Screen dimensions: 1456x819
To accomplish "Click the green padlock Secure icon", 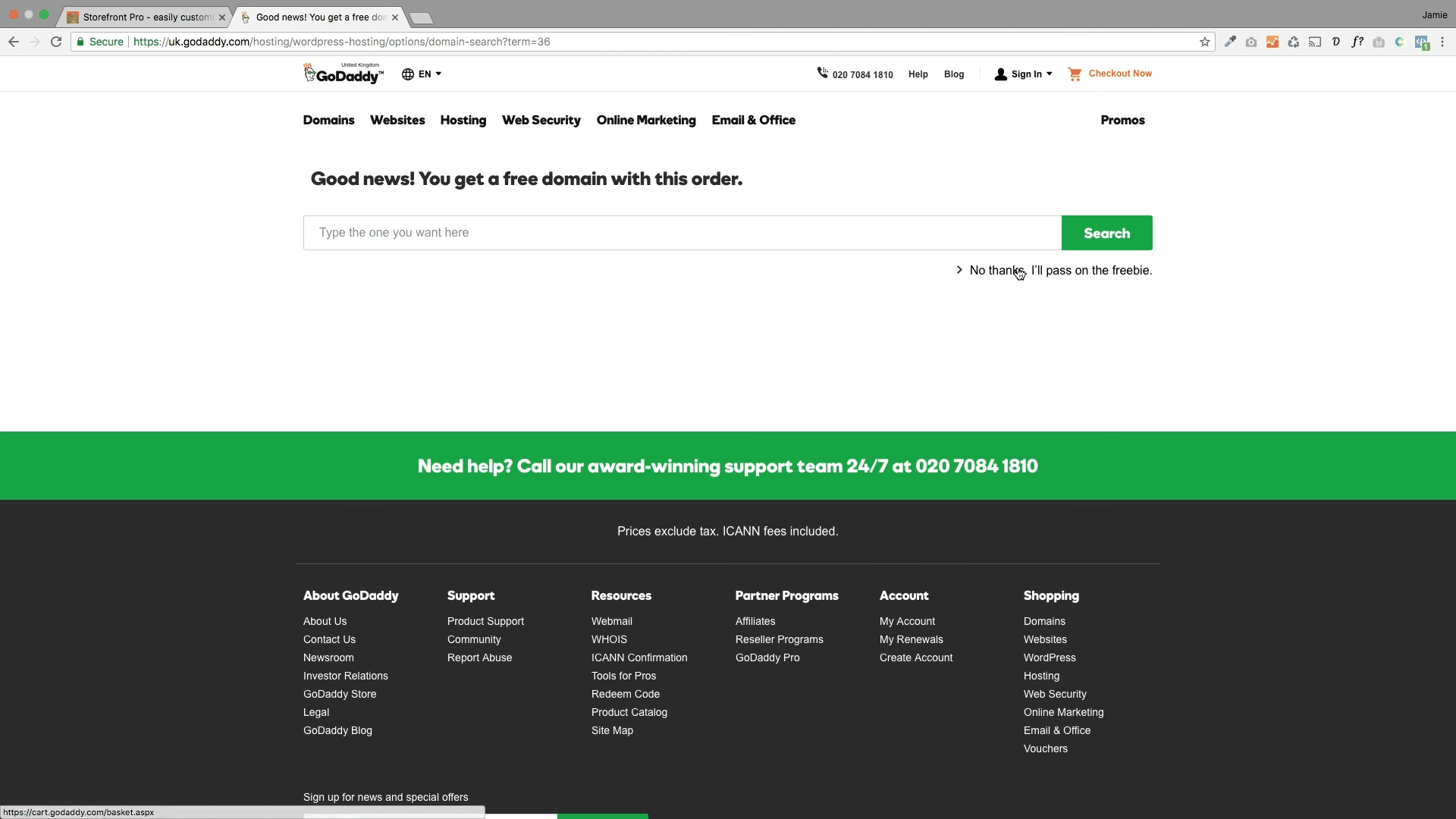I will tap(80, 42).
